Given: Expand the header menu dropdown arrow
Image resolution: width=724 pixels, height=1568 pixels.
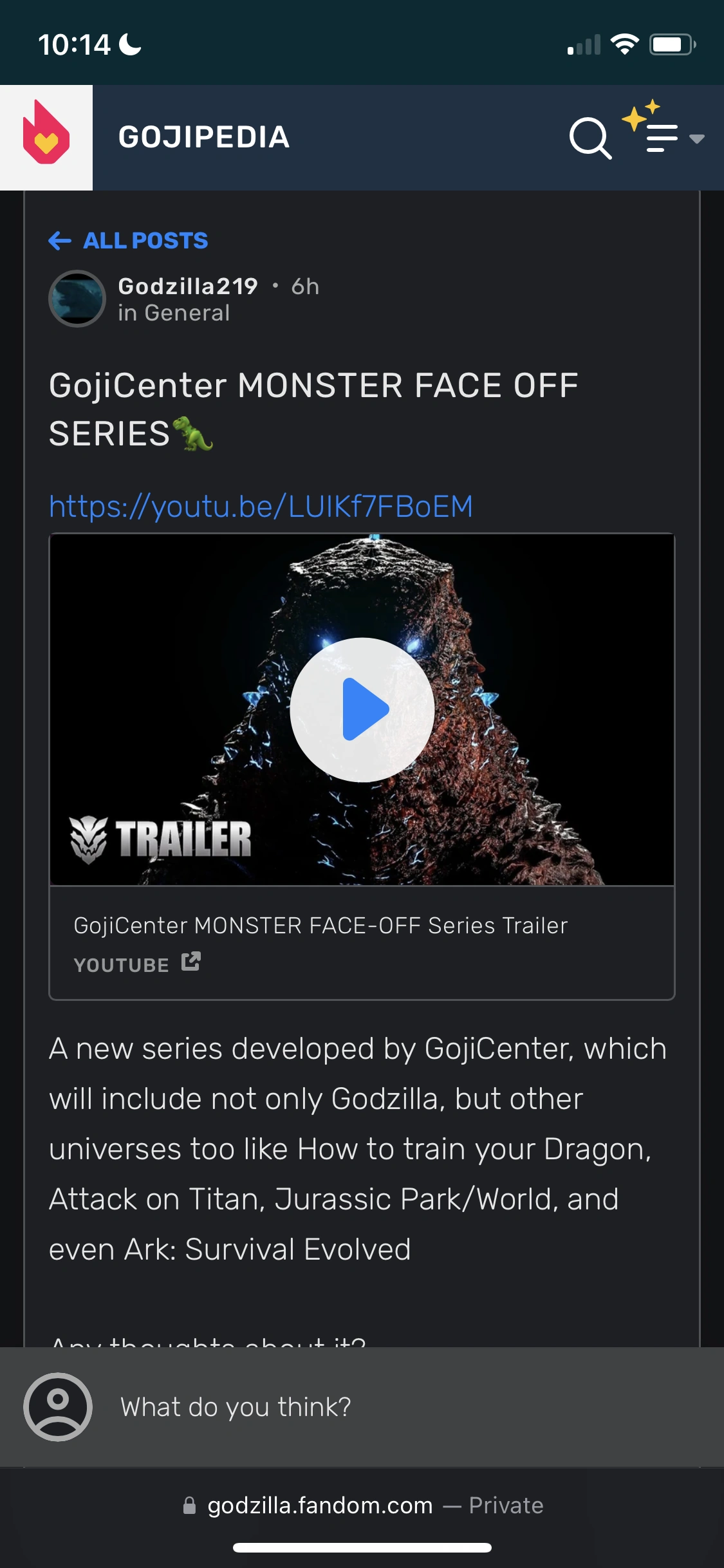Looking at the screenshot, I should coord(696,138).
